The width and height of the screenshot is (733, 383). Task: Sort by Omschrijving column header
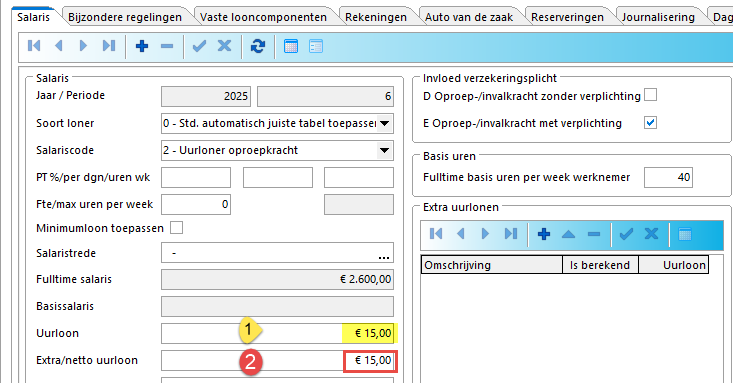(492, 265)
